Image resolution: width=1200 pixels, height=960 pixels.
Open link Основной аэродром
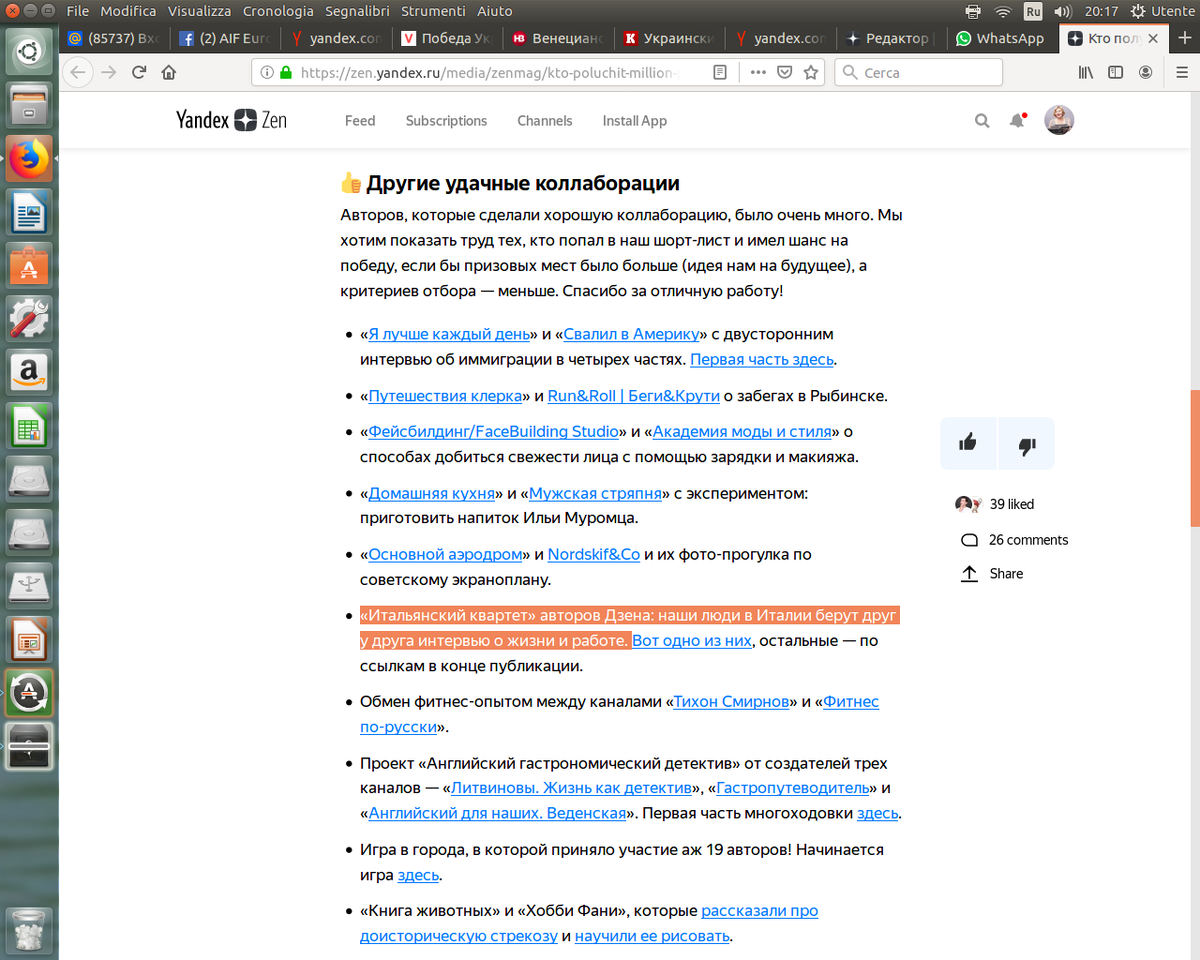point(446,554)
